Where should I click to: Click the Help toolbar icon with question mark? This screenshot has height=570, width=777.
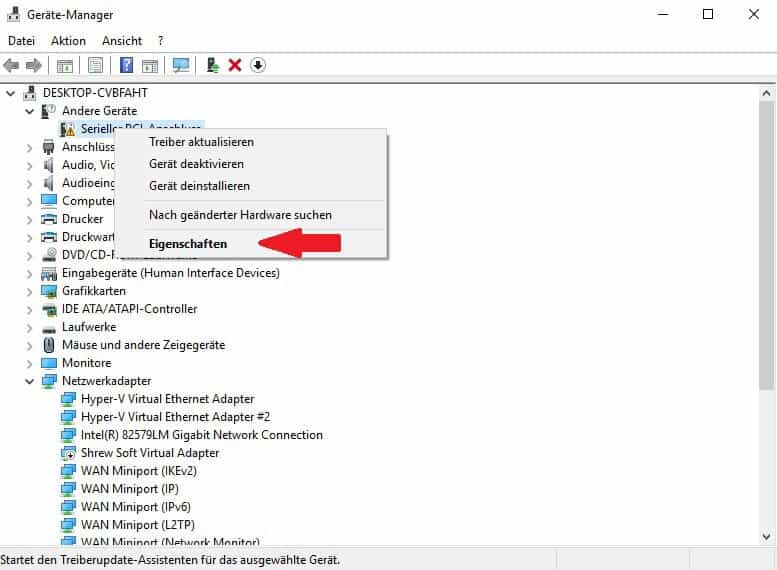pos(127,65)
